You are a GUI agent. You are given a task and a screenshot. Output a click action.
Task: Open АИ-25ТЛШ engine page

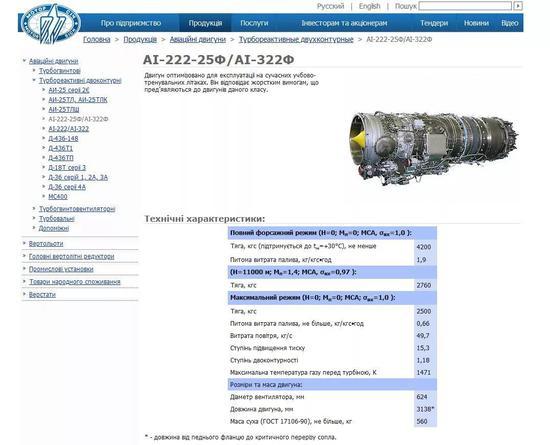coord(64,109)
